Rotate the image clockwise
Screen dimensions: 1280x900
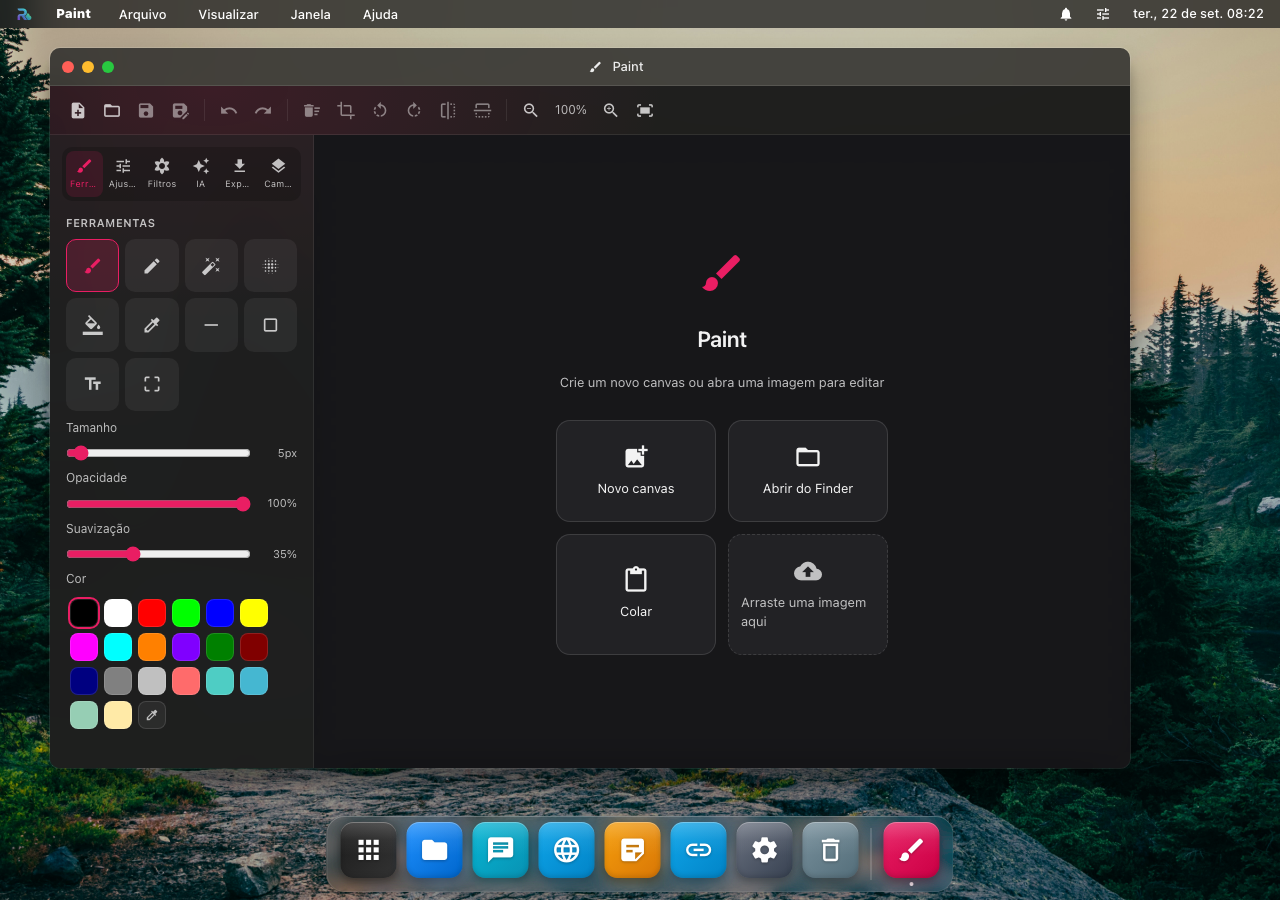pos(414,110)
